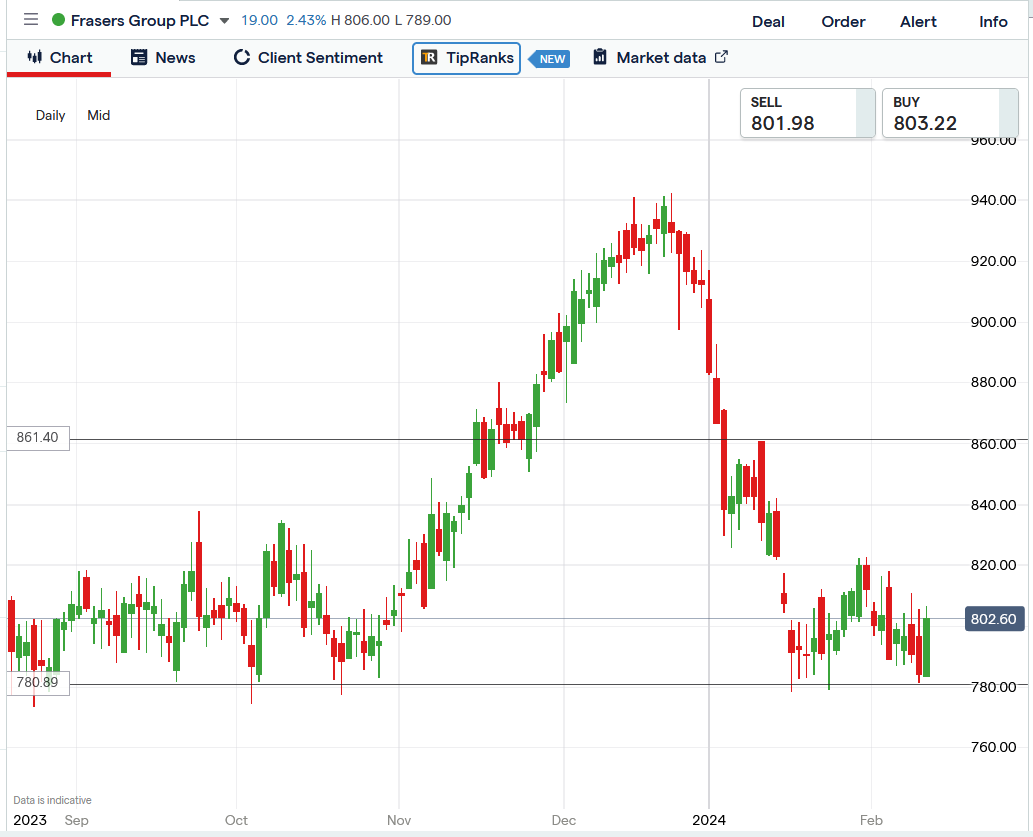Change the Daily timeframe setting
This screenshot has height=837, width=1033.
[x=50, y=115]
